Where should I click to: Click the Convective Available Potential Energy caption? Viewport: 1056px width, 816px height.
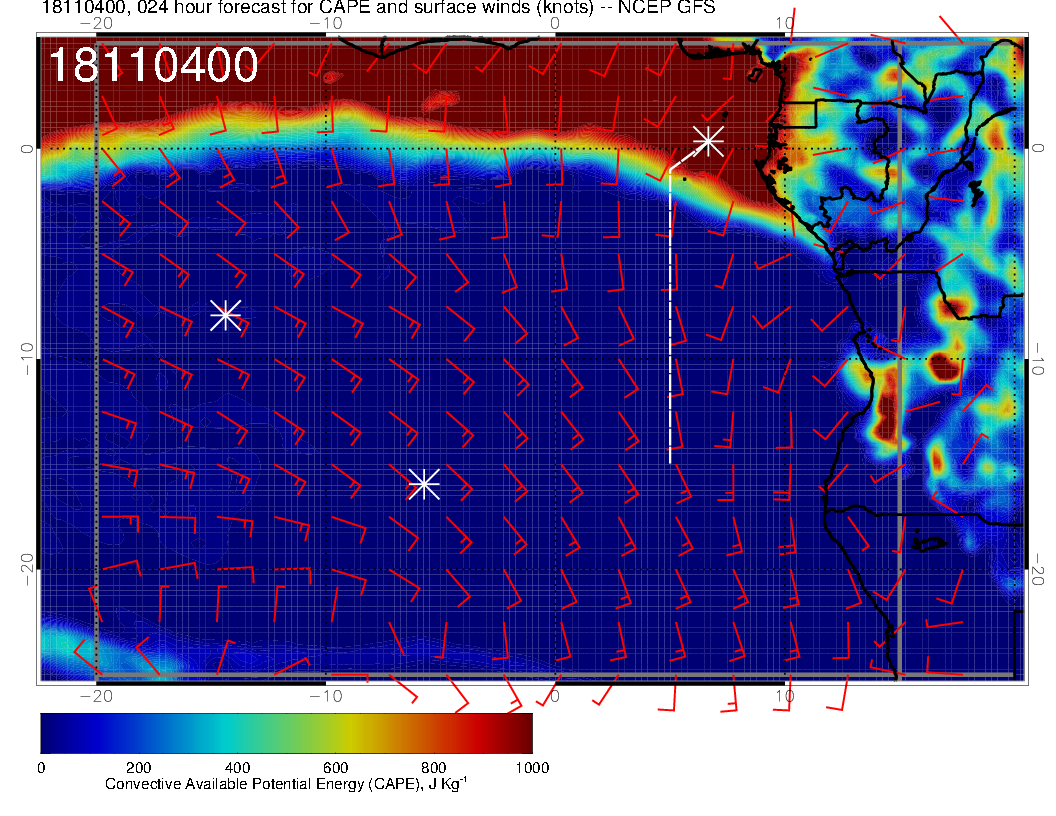point(285,786)
